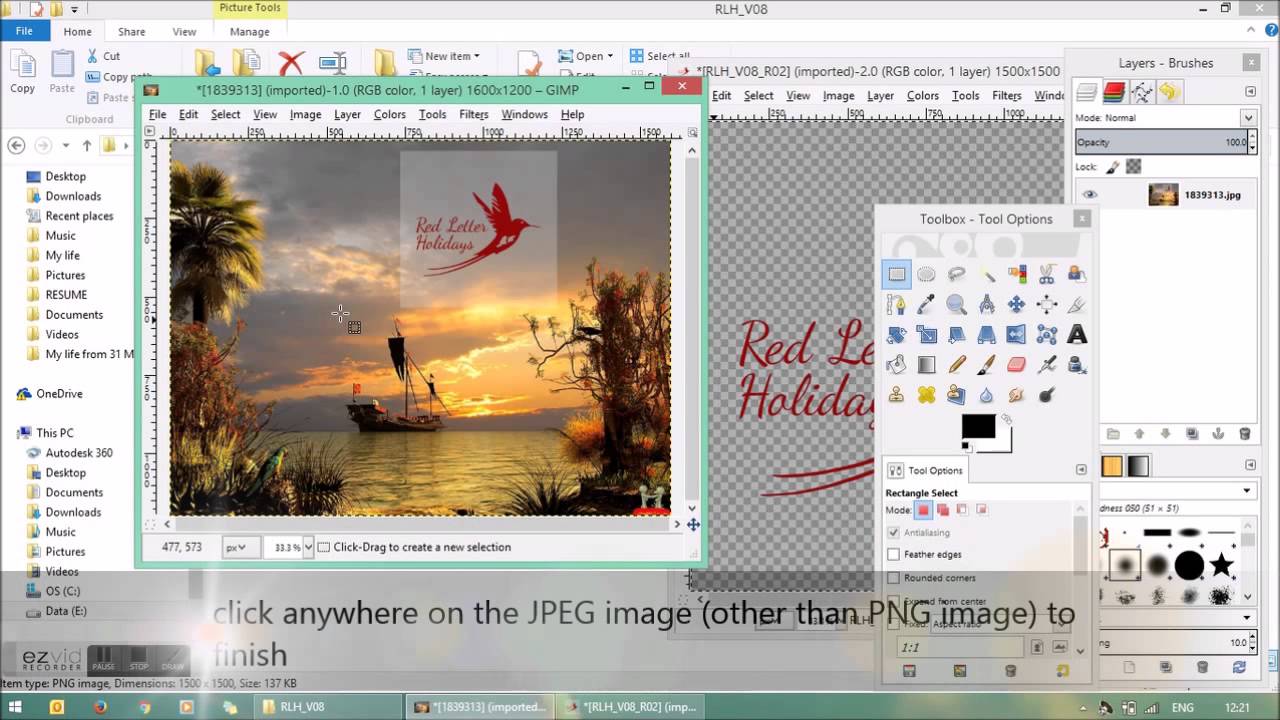This screenshot has height=720, width=1280.
Task: Select the Pencil tool
Action: (x=957, y=365)
